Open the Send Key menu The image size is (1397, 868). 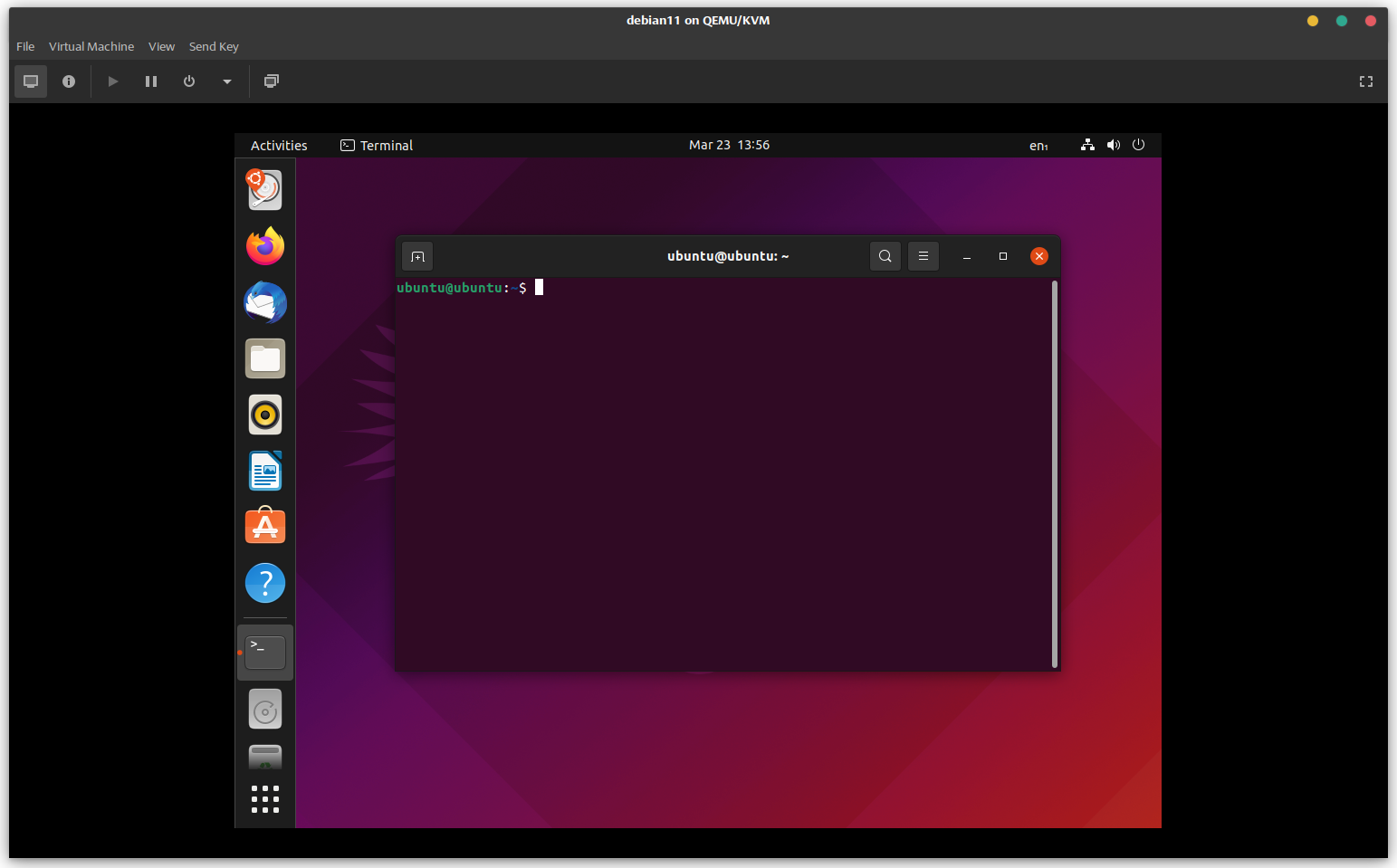[214, 46]
